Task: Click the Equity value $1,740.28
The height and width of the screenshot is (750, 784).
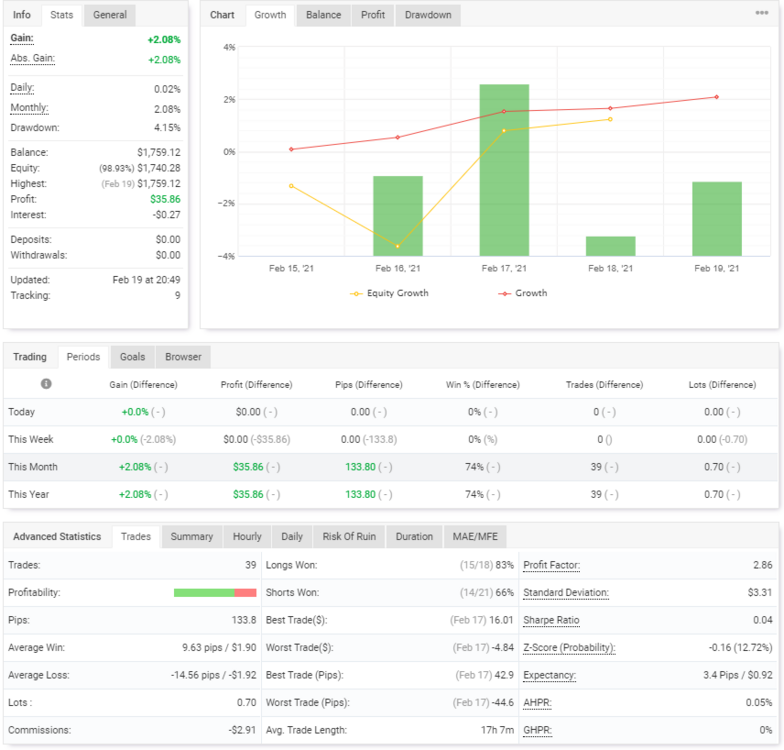Action: [x=158, y=168]
